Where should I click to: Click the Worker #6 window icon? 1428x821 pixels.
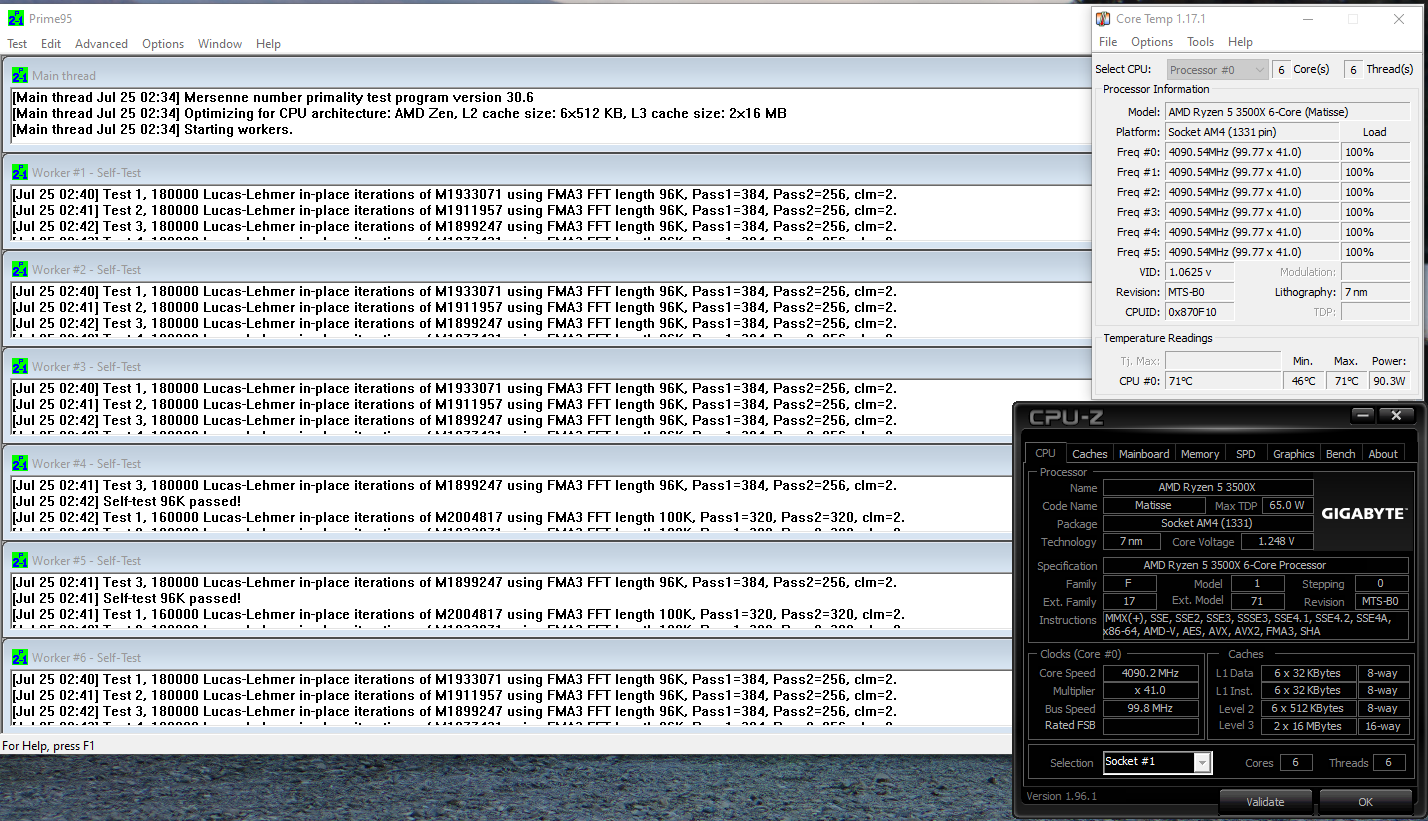click(x=20, y=657)
